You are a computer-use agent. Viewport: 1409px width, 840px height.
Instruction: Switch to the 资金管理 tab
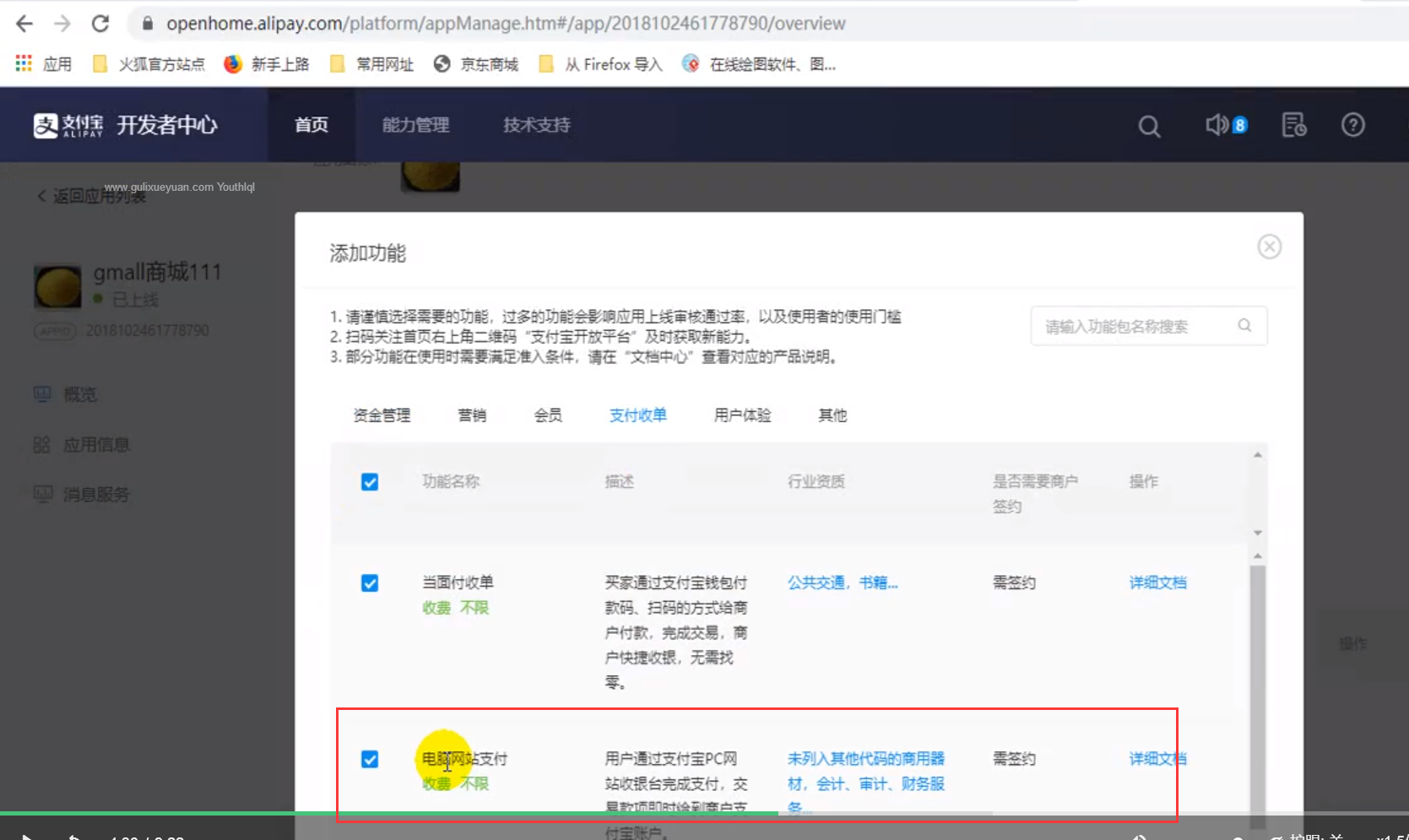click(382, 415)
